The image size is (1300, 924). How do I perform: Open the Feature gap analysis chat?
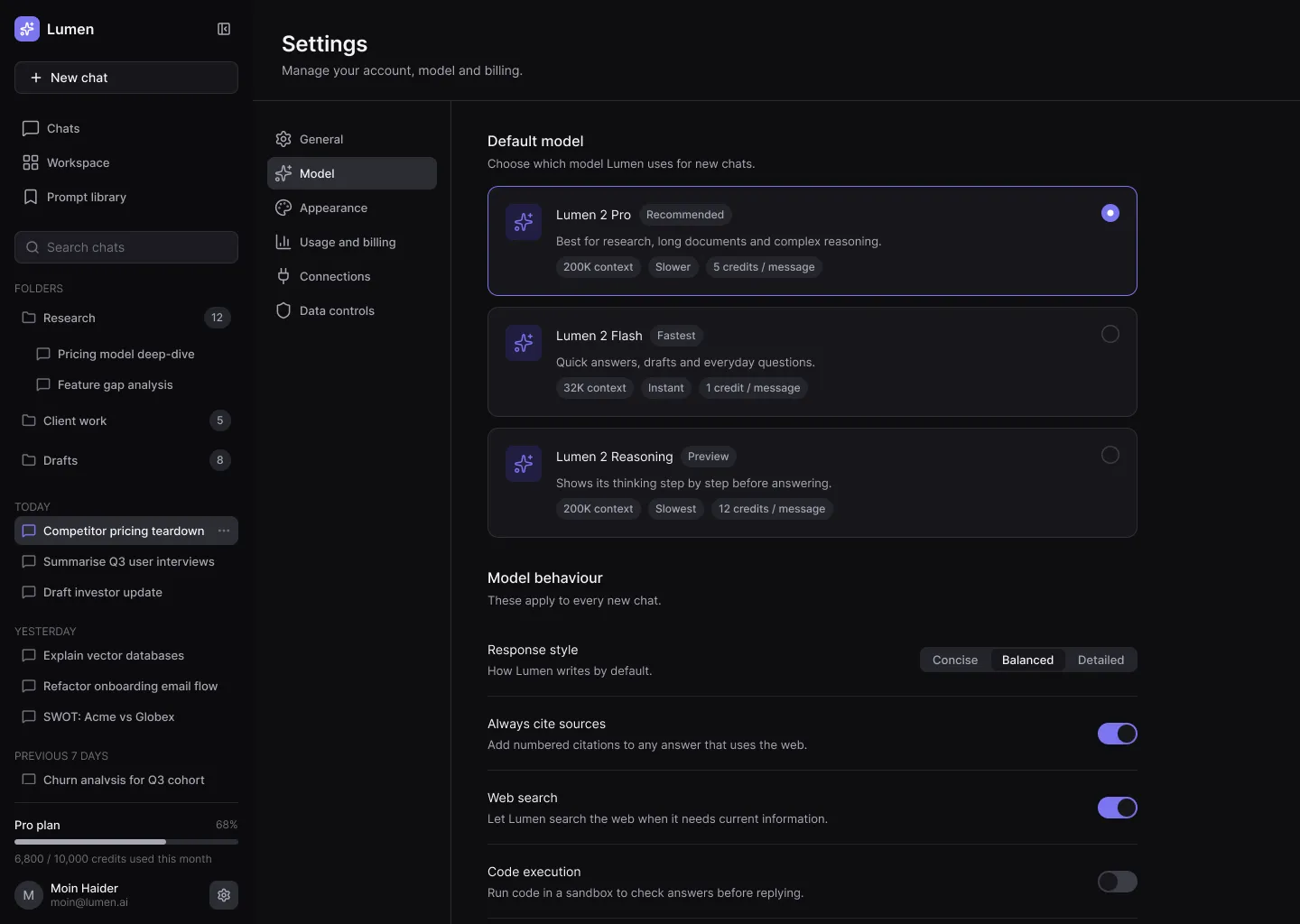coord(134,384)
